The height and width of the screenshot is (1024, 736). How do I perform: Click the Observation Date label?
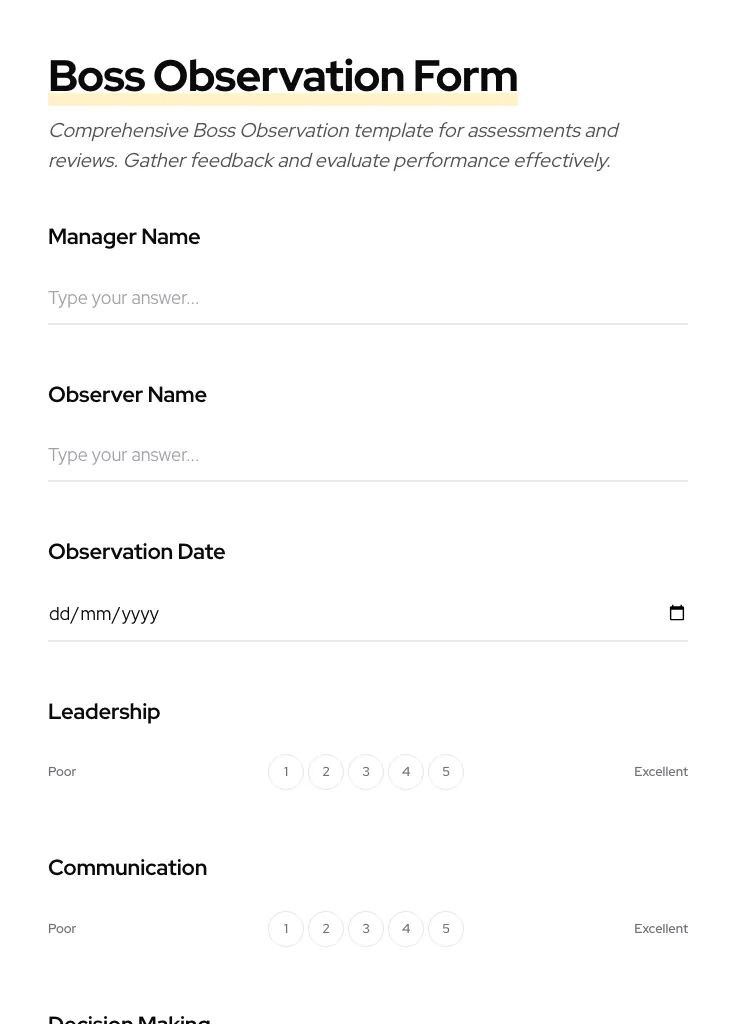click(137, 552)
